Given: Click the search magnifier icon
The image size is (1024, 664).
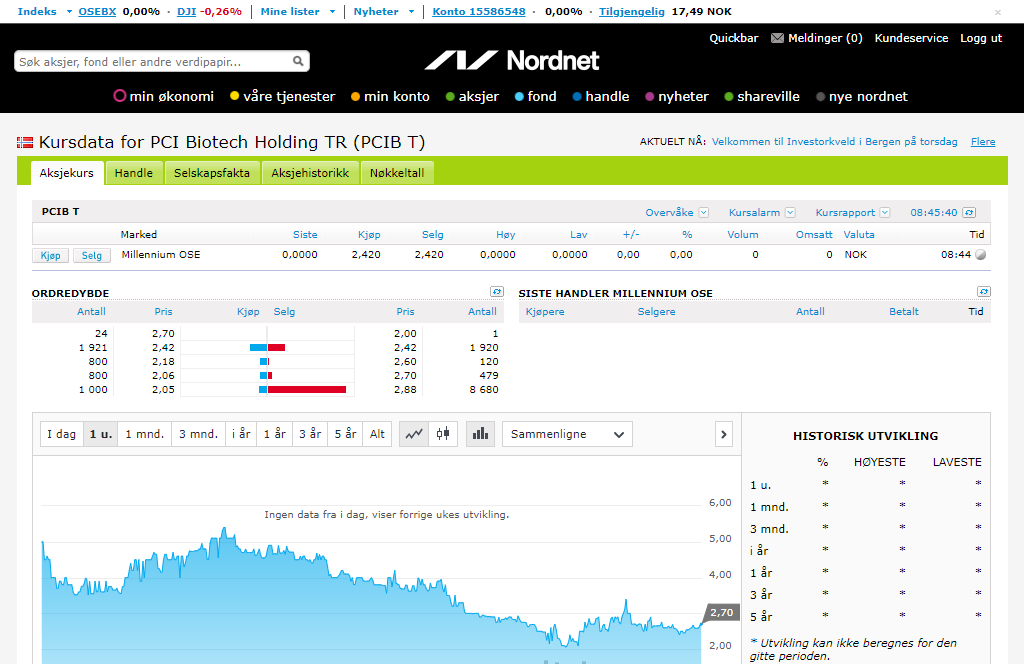Looking at the screenshot, I should point(298,61).
